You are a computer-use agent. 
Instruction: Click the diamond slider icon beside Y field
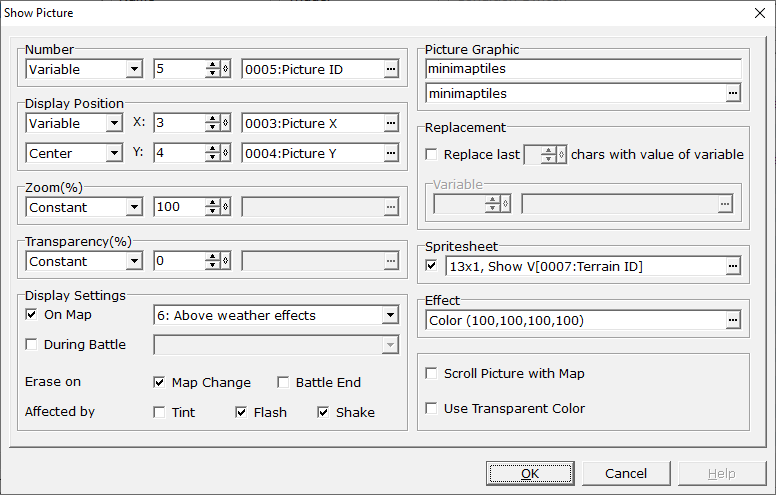[x=225, y=153]
